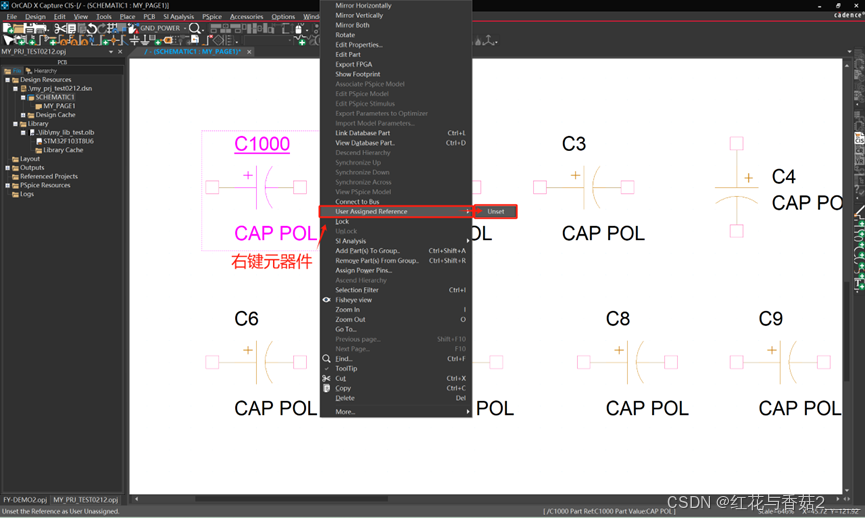Collapse the SCHEMATIC1 tree node

click(x=23, y=97)
